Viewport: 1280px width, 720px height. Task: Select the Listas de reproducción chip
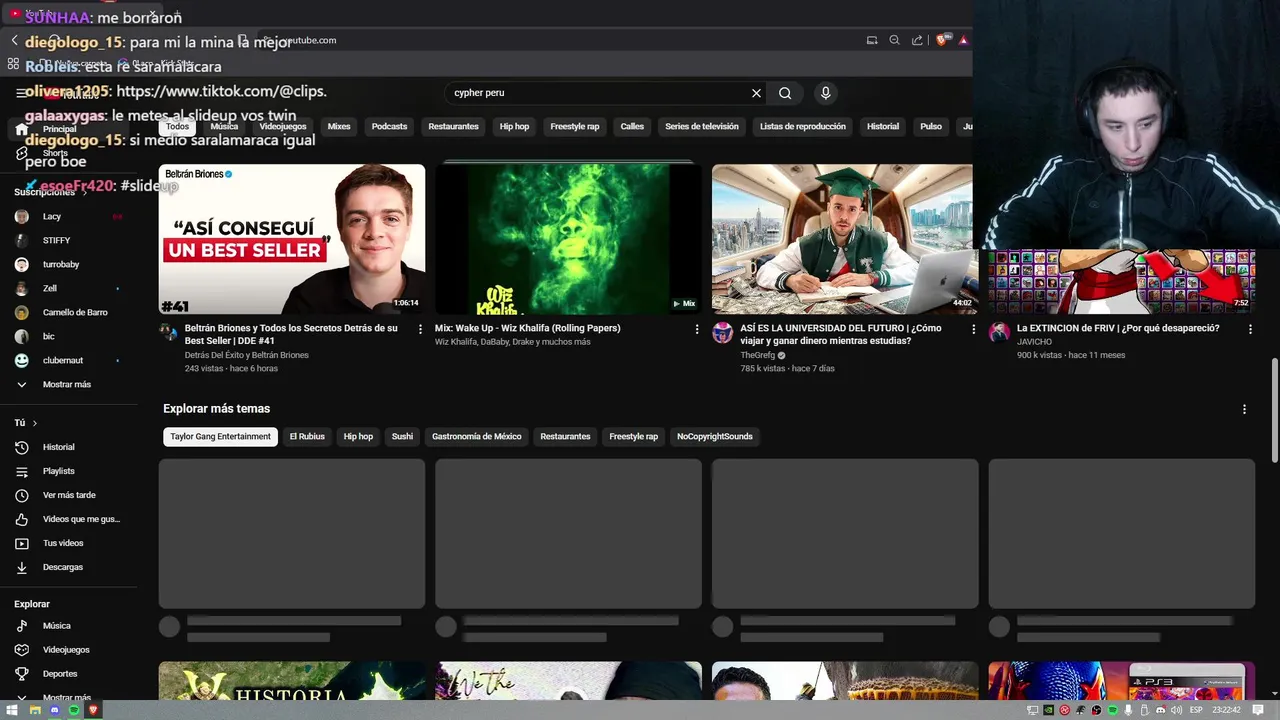[x=802, y=127]
